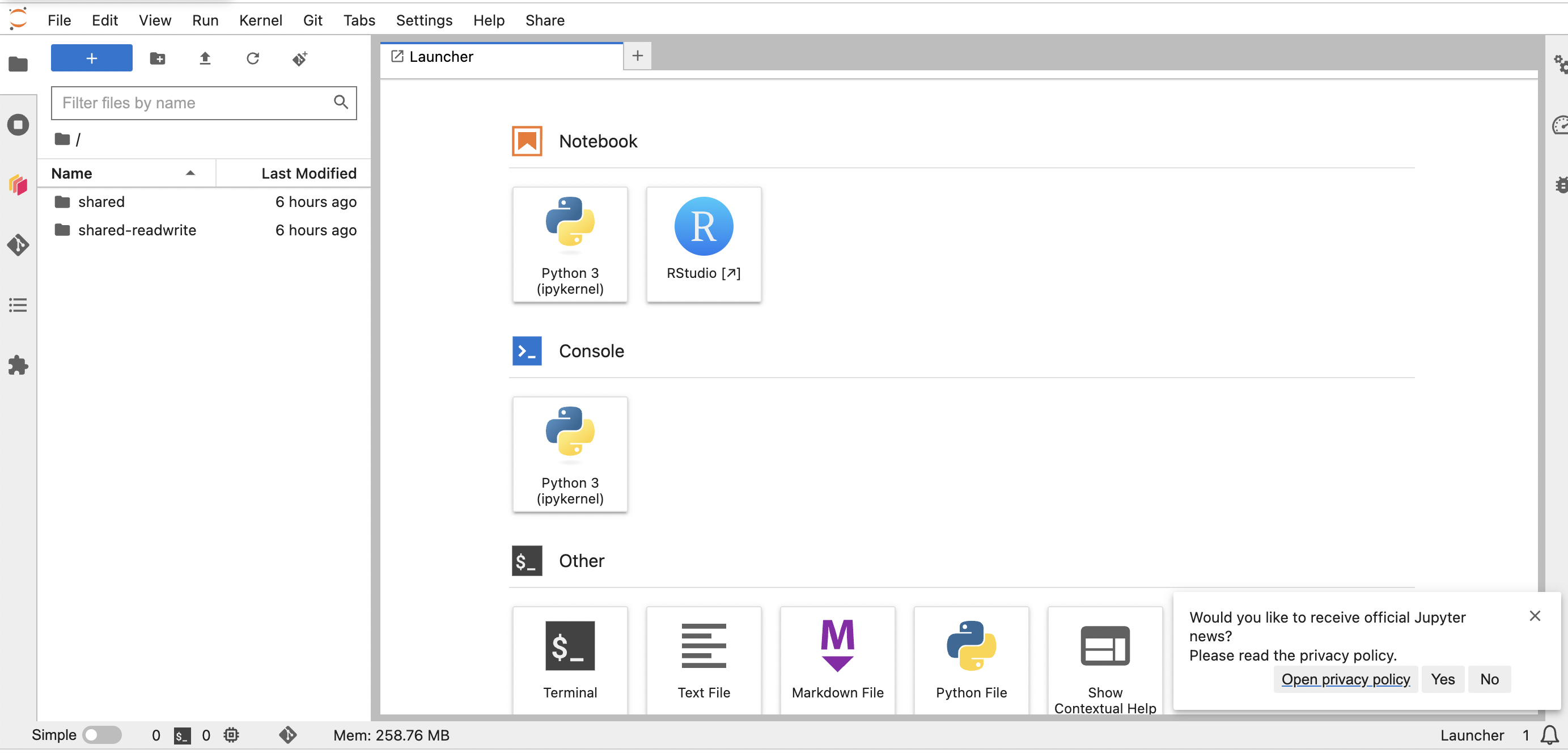
Task: Click the terminal count status bar icon
Action: pyautogui.click(x=182, y=735)
